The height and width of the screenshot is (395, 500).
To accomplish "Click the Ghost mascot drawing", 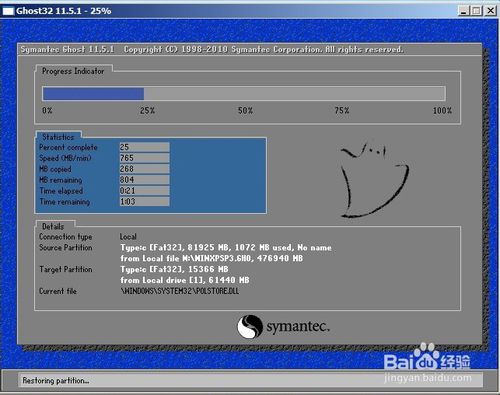I will tap(375, 180).
